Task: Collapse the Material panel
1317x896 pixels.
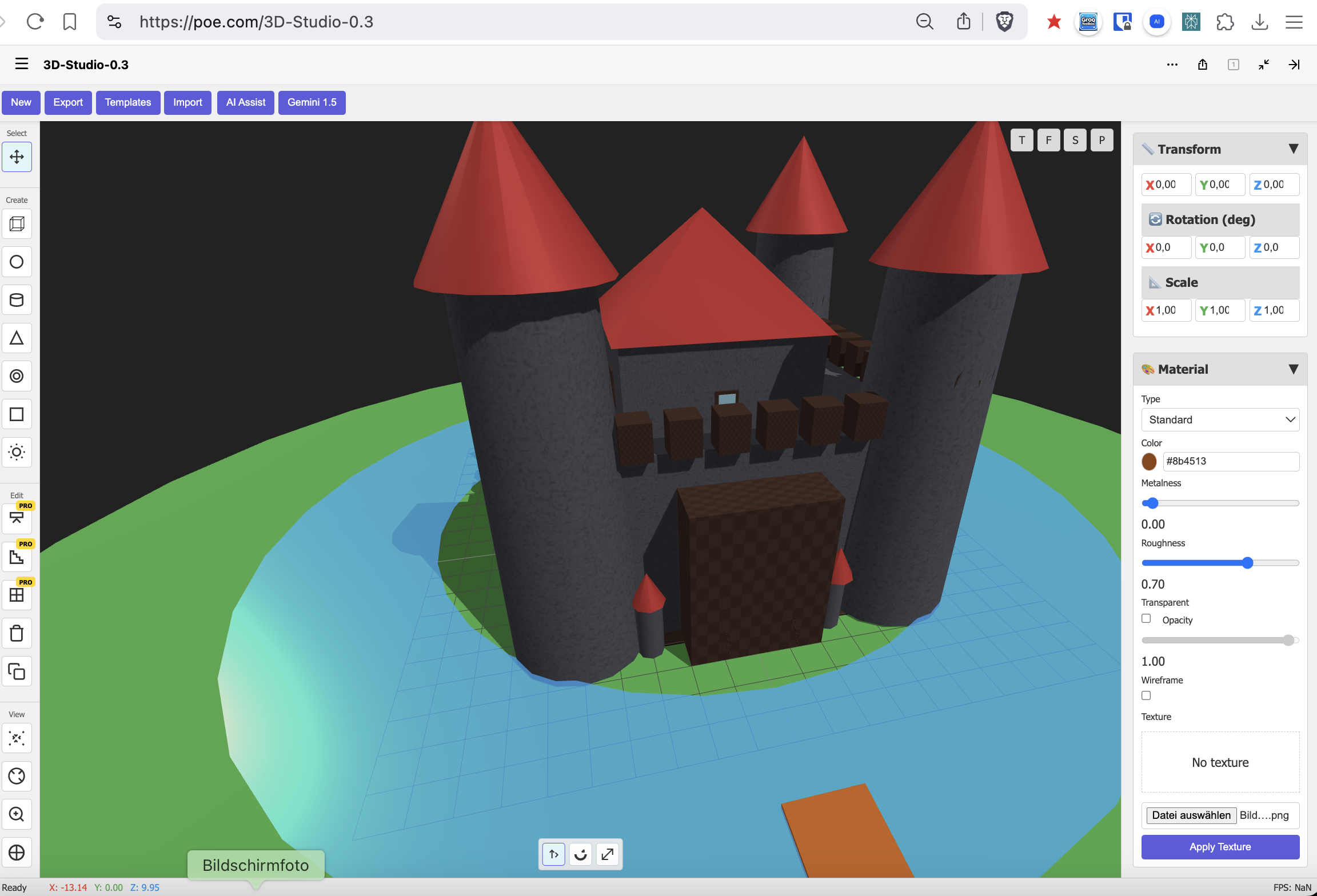Action: tap(1294, 369)
